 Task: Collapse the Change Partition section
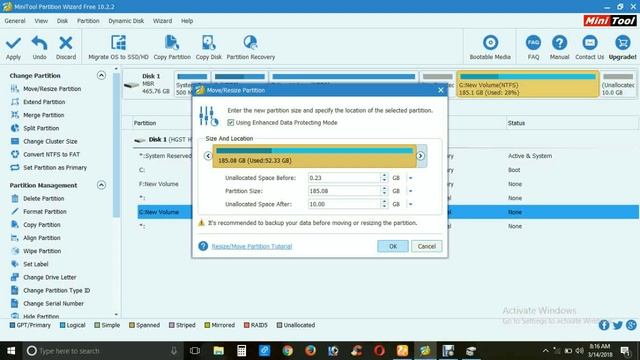pyautogui.click(x=101, y=76)
